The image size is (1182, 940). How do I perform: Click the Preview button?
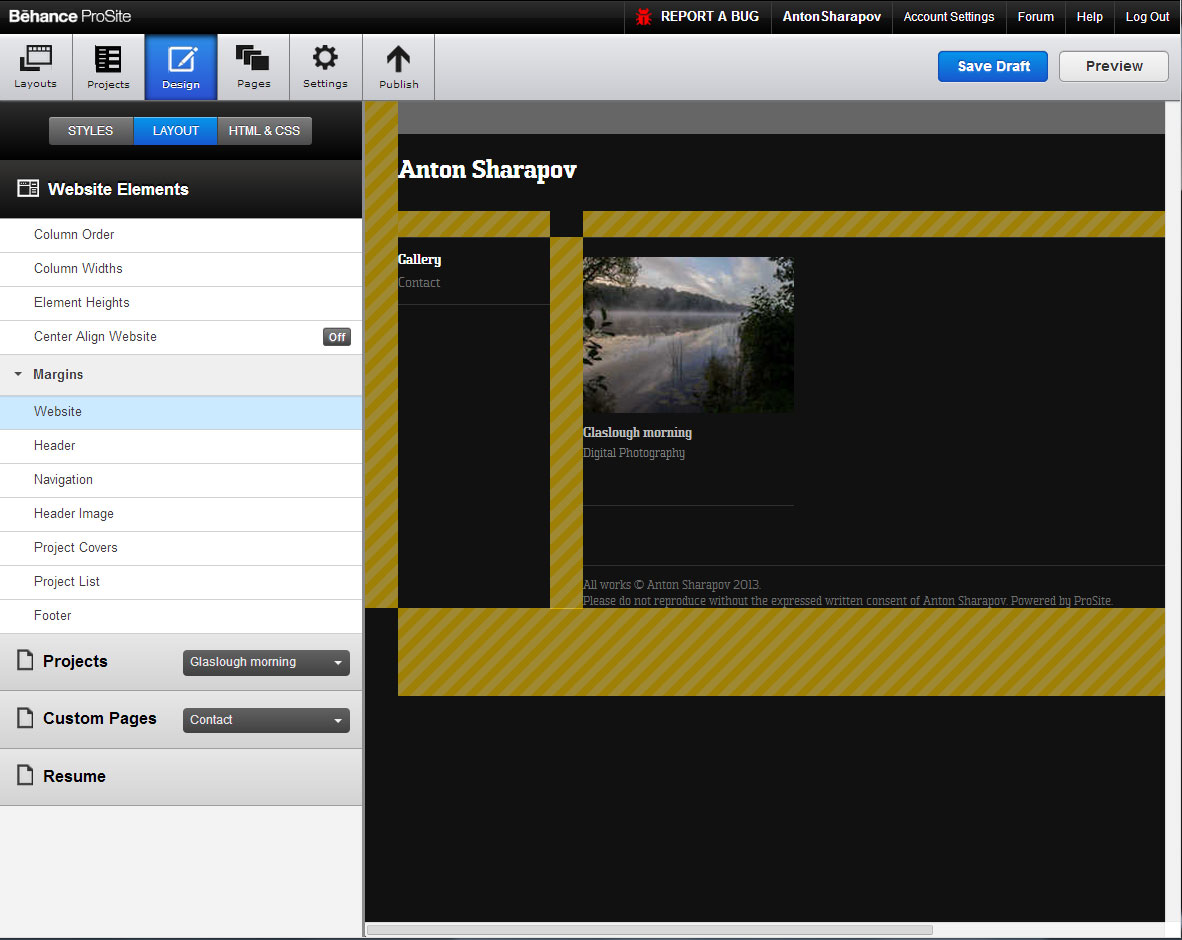click(1113, 66)
